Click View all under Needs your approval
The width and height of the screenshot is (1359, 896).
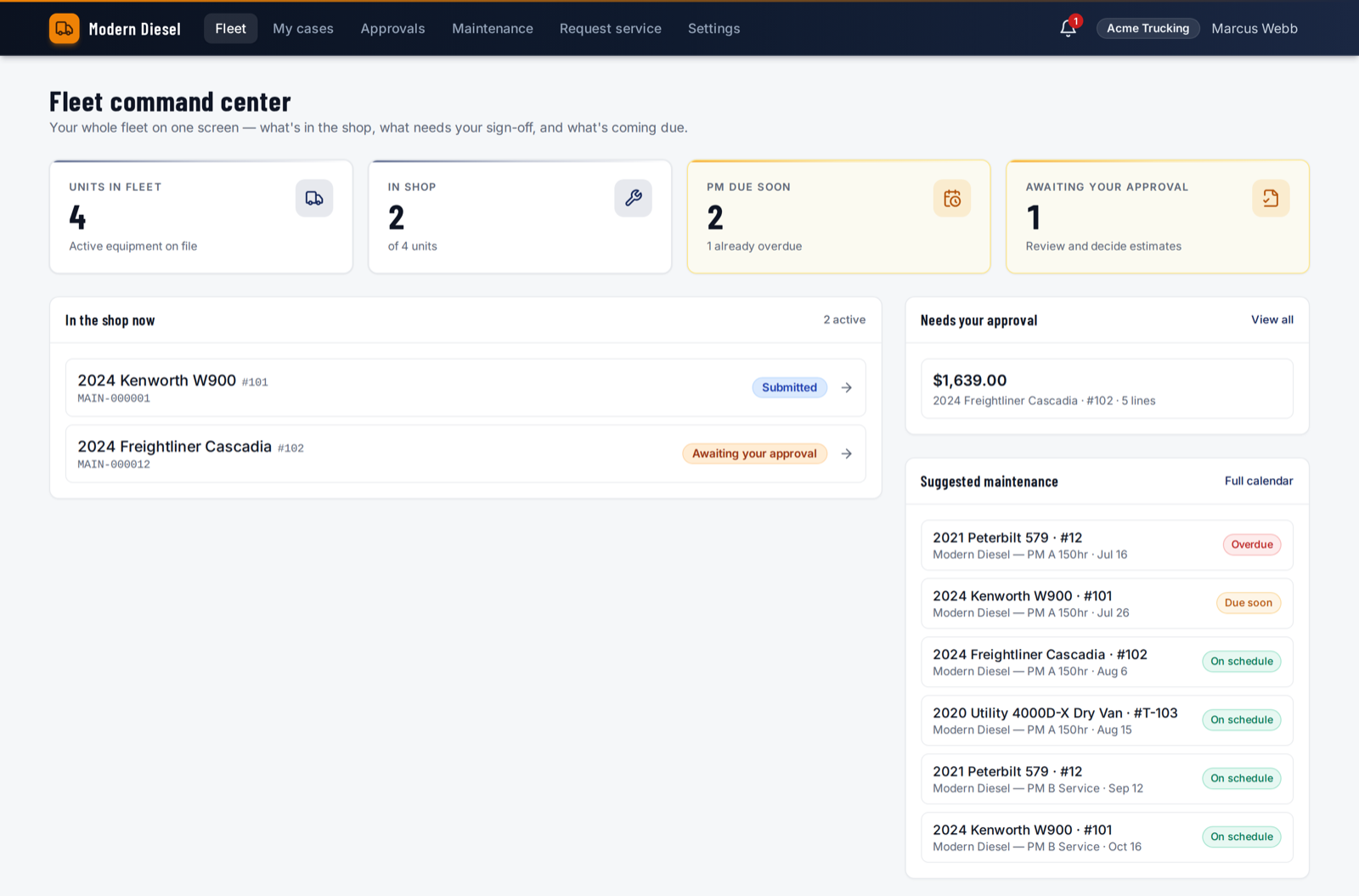click(1272, 319)
